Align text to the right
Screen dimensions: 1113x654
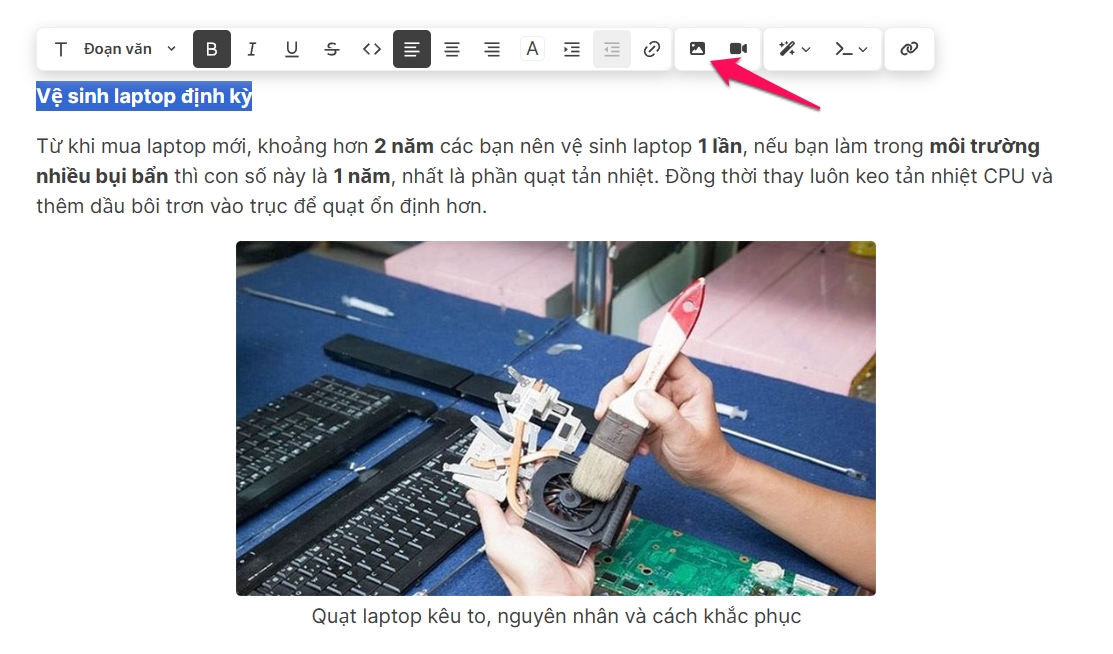coord(492,49)
